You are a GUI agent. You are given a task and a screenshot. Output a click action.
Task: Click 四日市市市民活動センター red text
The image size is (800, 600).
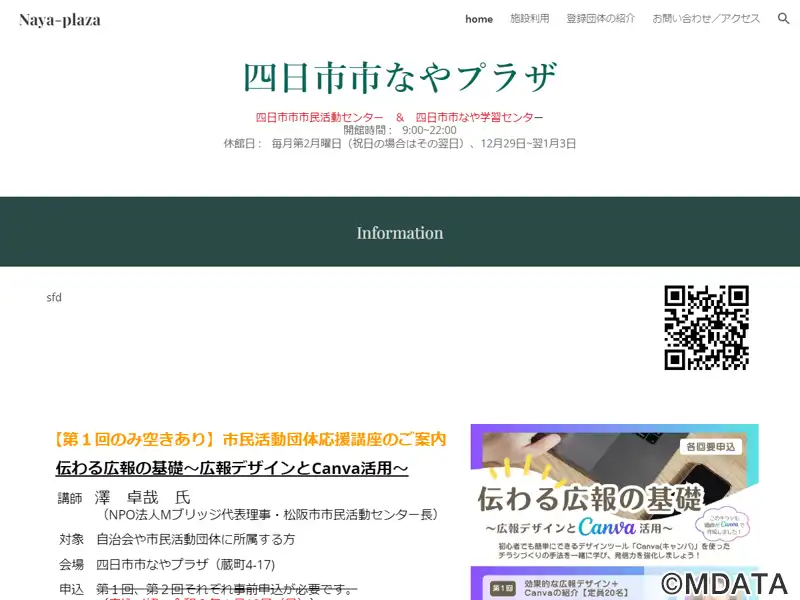(319, 117)
